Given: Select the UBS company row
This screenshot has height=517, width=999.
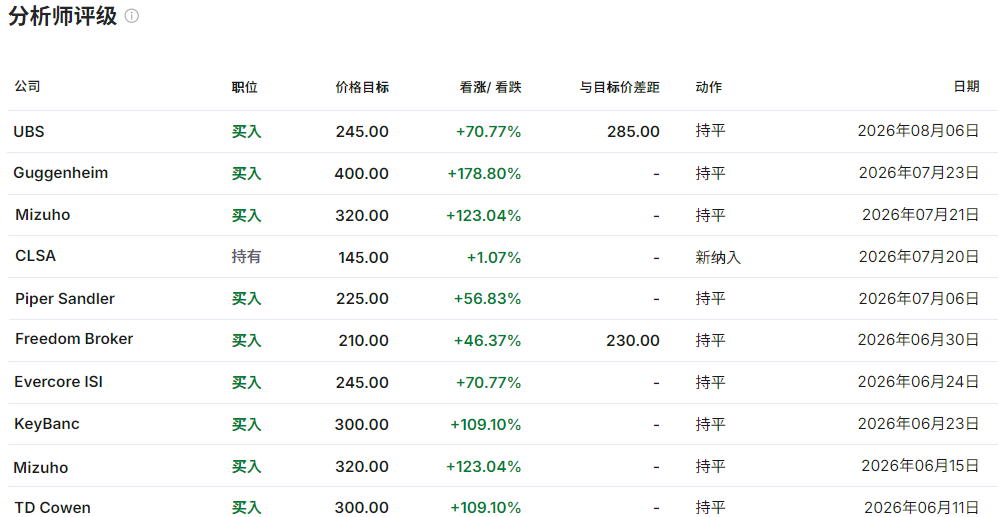Looking at the screenshot, I should (503, 131).
